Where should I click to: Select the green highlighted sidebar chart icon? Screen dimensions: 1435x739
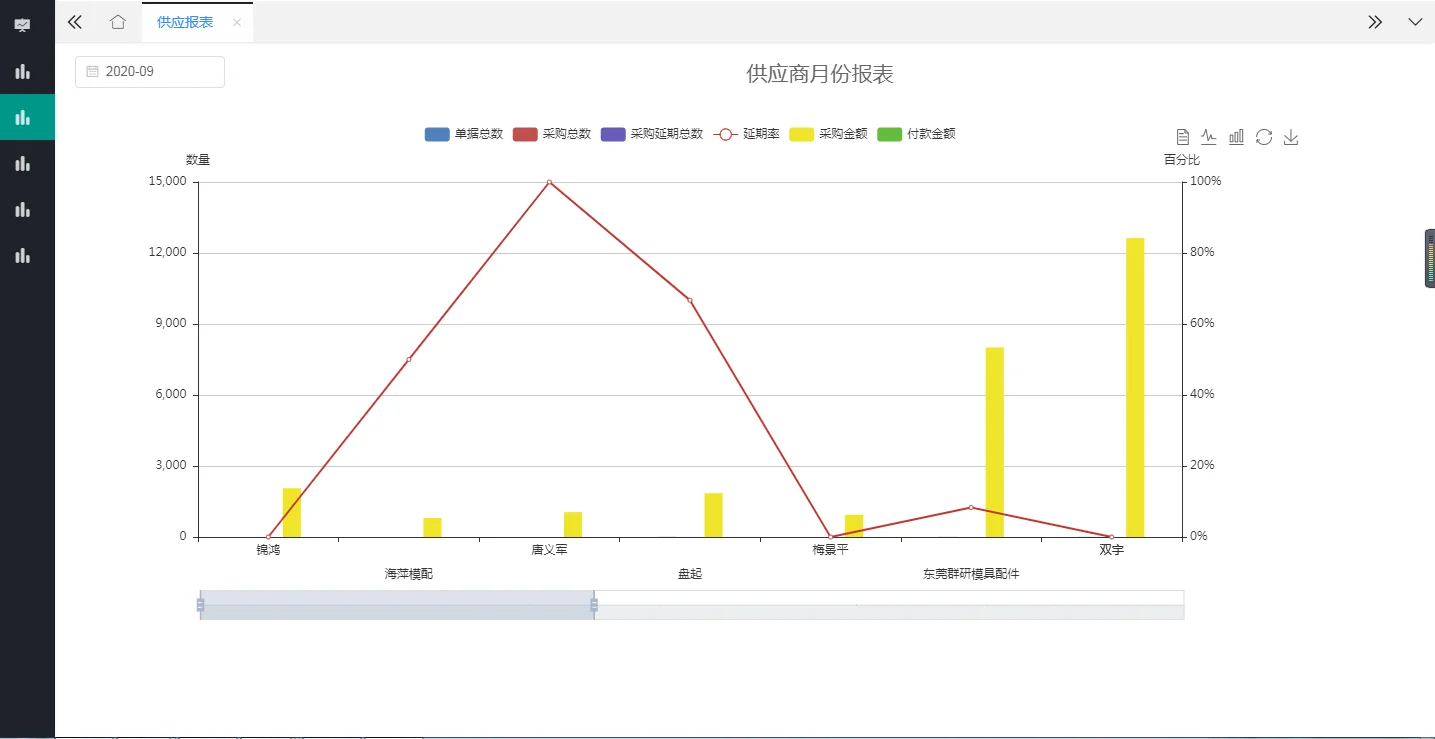tap(22, 117)
